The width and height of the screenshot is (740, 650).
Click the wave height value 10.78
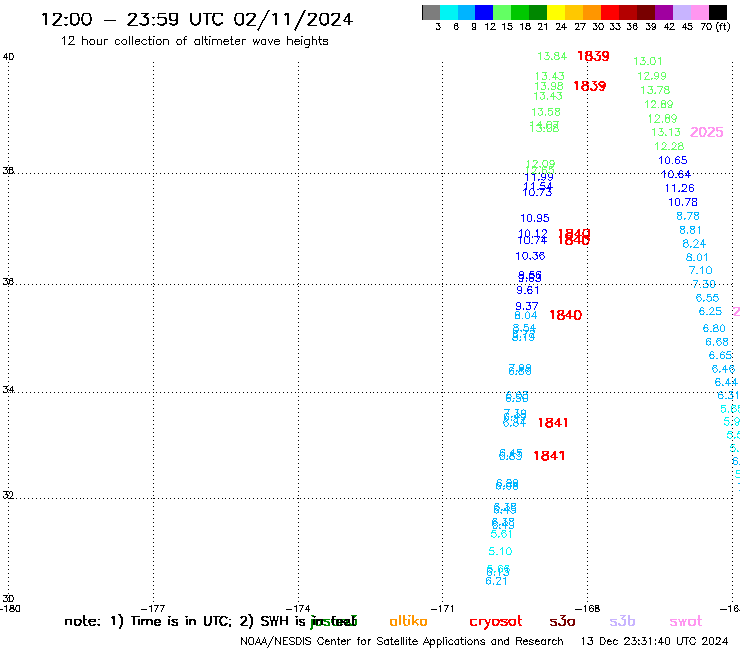point(682,203)
